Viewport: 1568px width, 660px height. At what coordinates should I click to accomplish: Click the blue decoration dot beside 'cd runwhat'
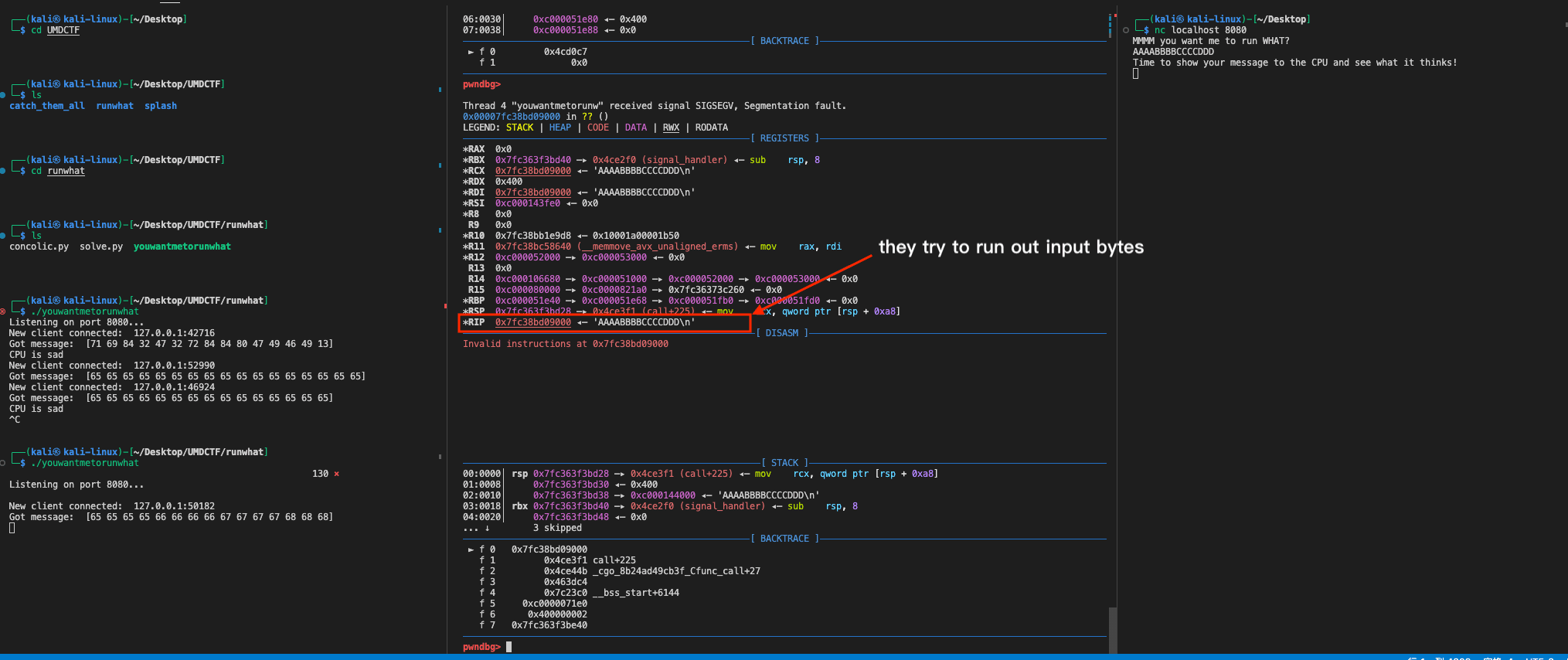pyautogui.click(x=3, y=171)
